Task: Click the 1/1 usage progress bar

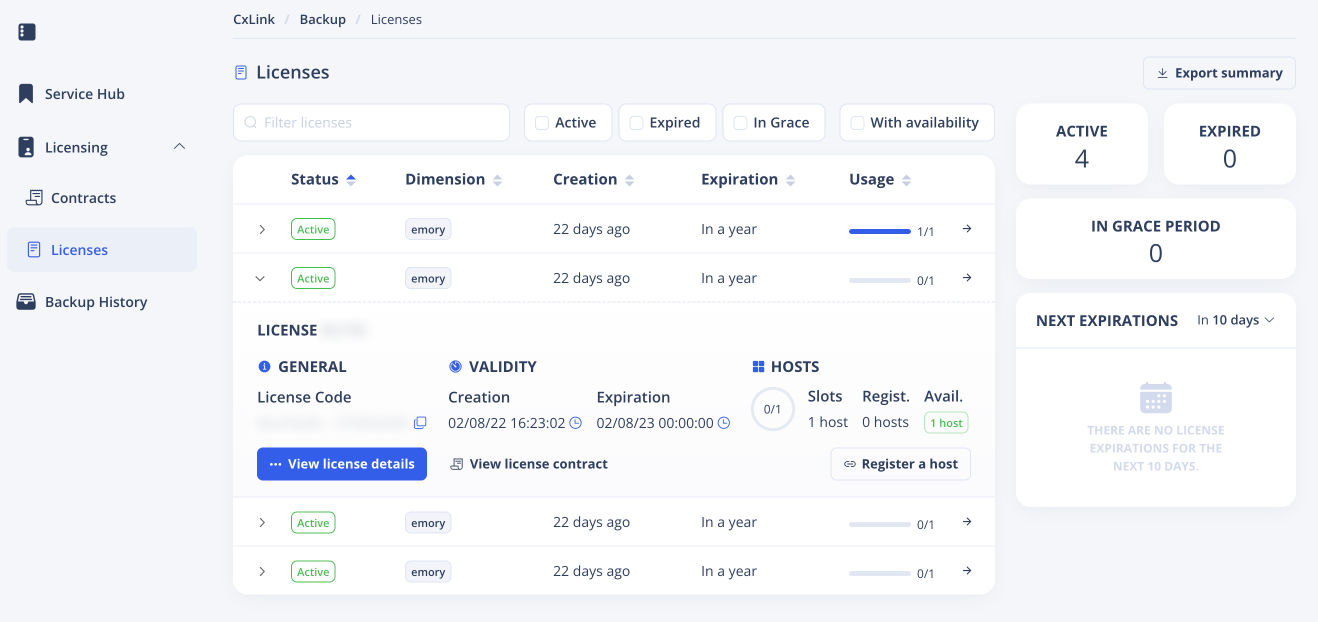Action: pyautogui.click(x=879, y=231)
